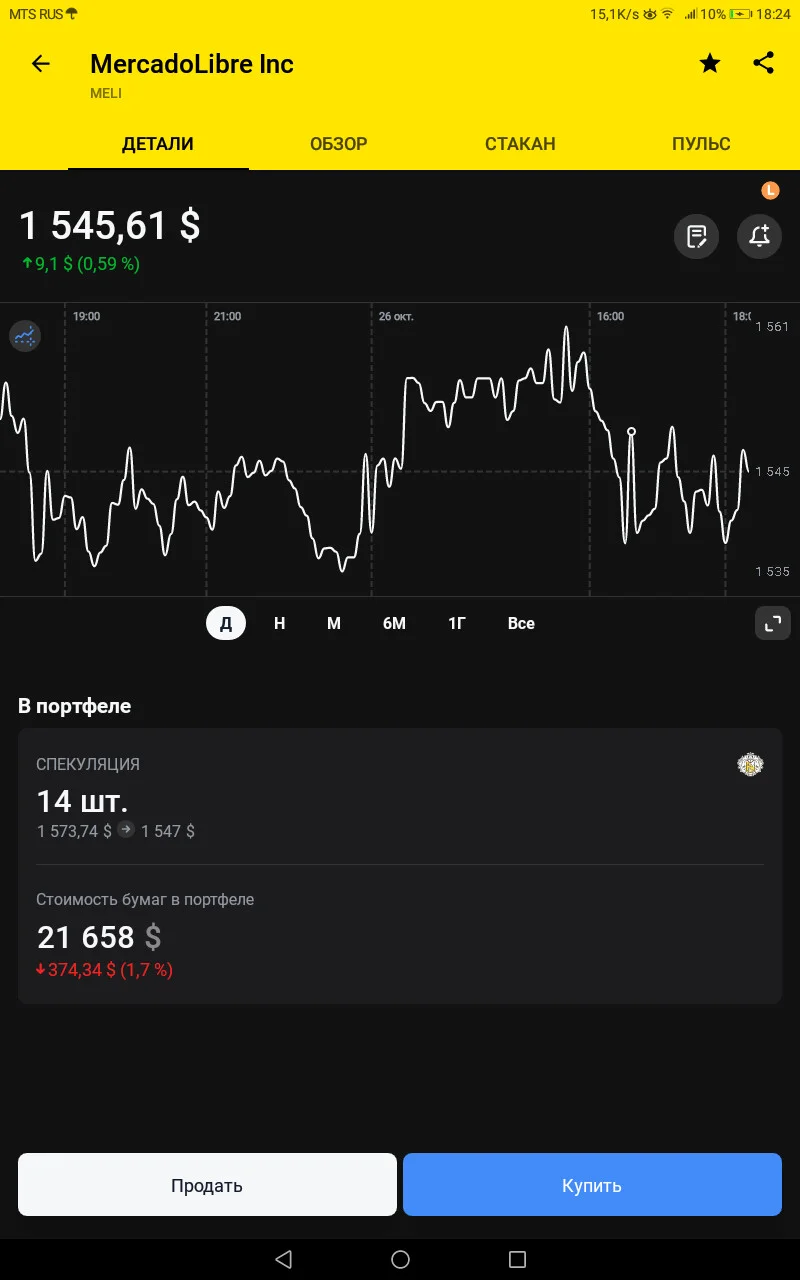Tap the loss 374,34 $ (1,7 %)
This screenshot has width=800, height=1280.
click(x=104, y=969)
